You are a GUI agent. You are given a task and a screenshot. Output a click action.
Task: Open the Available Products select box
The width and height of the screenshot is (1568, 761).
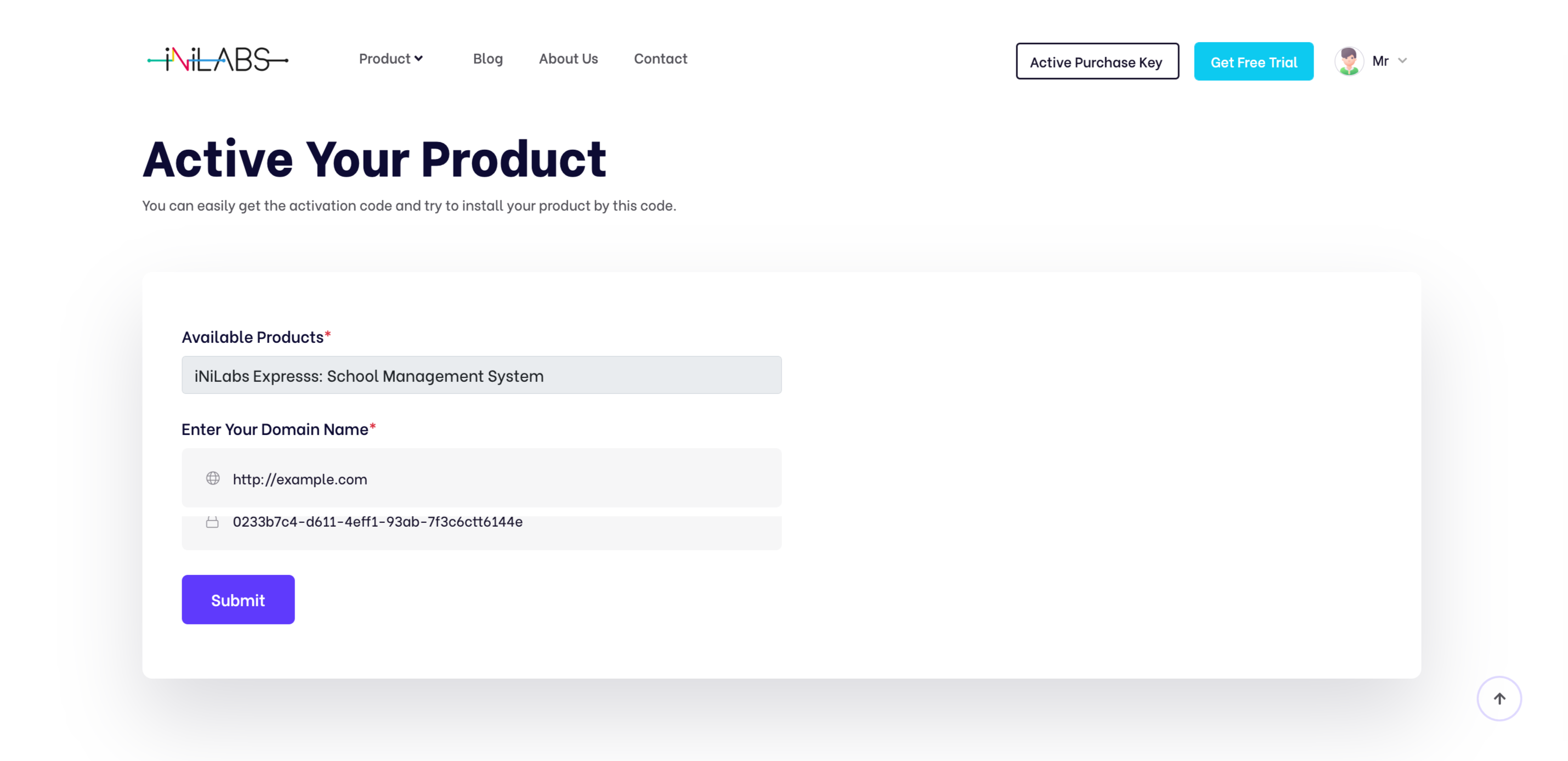481,376
